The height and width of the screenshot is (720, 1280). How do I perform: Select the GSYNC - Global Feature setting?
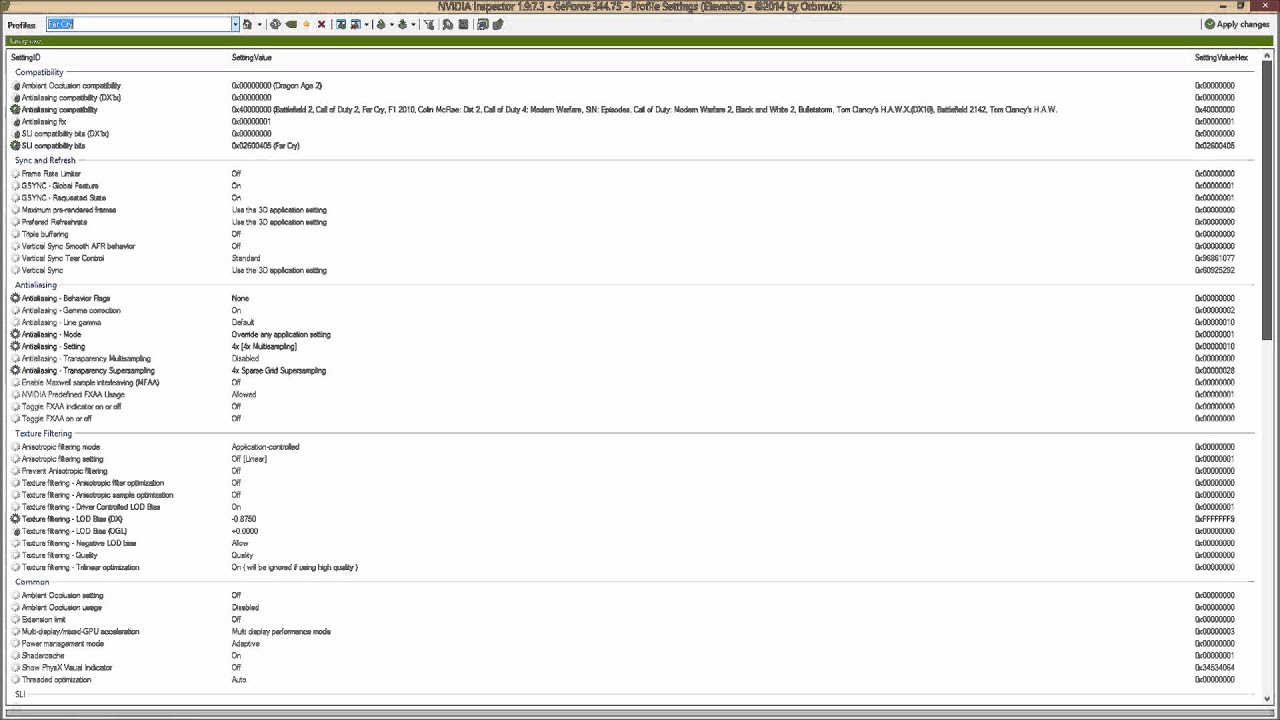[60, 186]
